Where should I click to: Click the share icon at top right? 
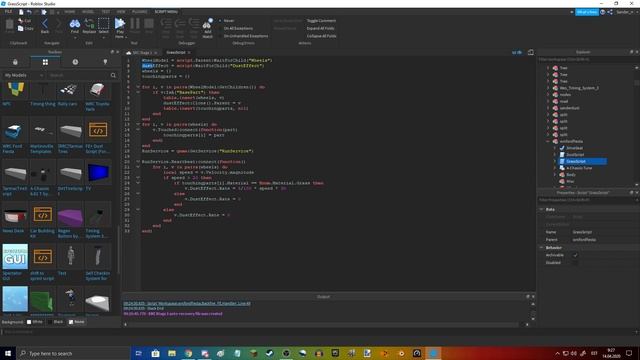pos(610,12)
